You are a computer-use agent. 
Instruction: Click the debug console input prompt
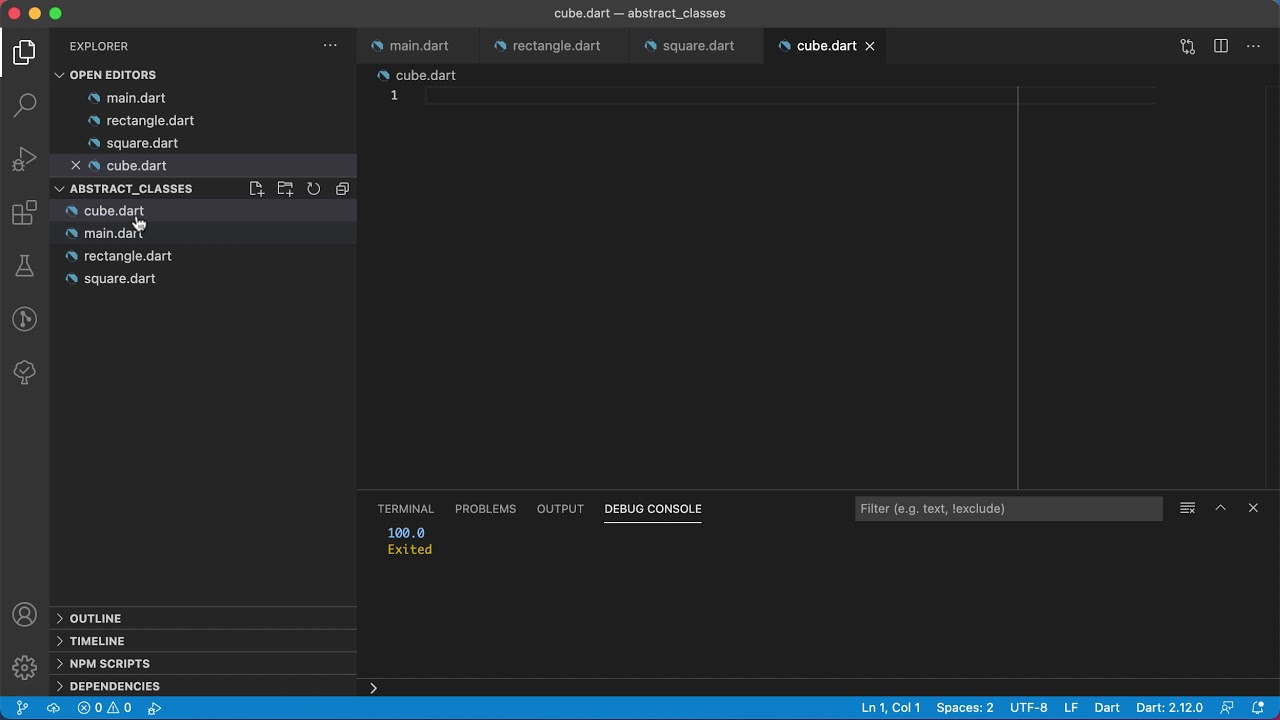point(820,688)
